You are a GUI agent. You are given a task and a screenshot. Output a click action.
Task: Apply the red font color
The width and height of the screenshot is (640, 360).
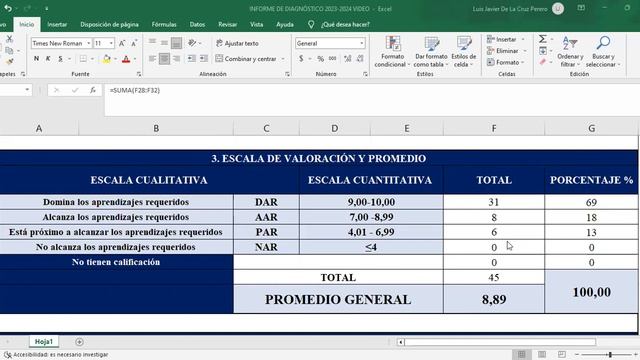[x=126, y=59]
